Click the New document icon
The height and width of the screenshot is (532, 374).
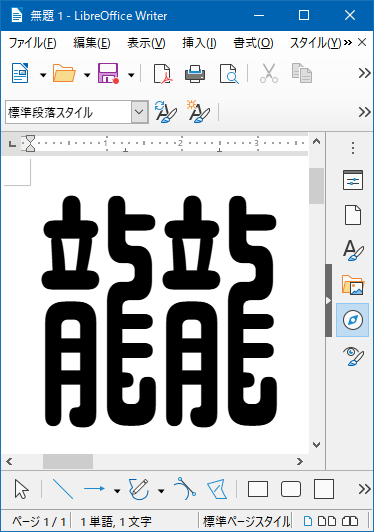tap(20, 73)
